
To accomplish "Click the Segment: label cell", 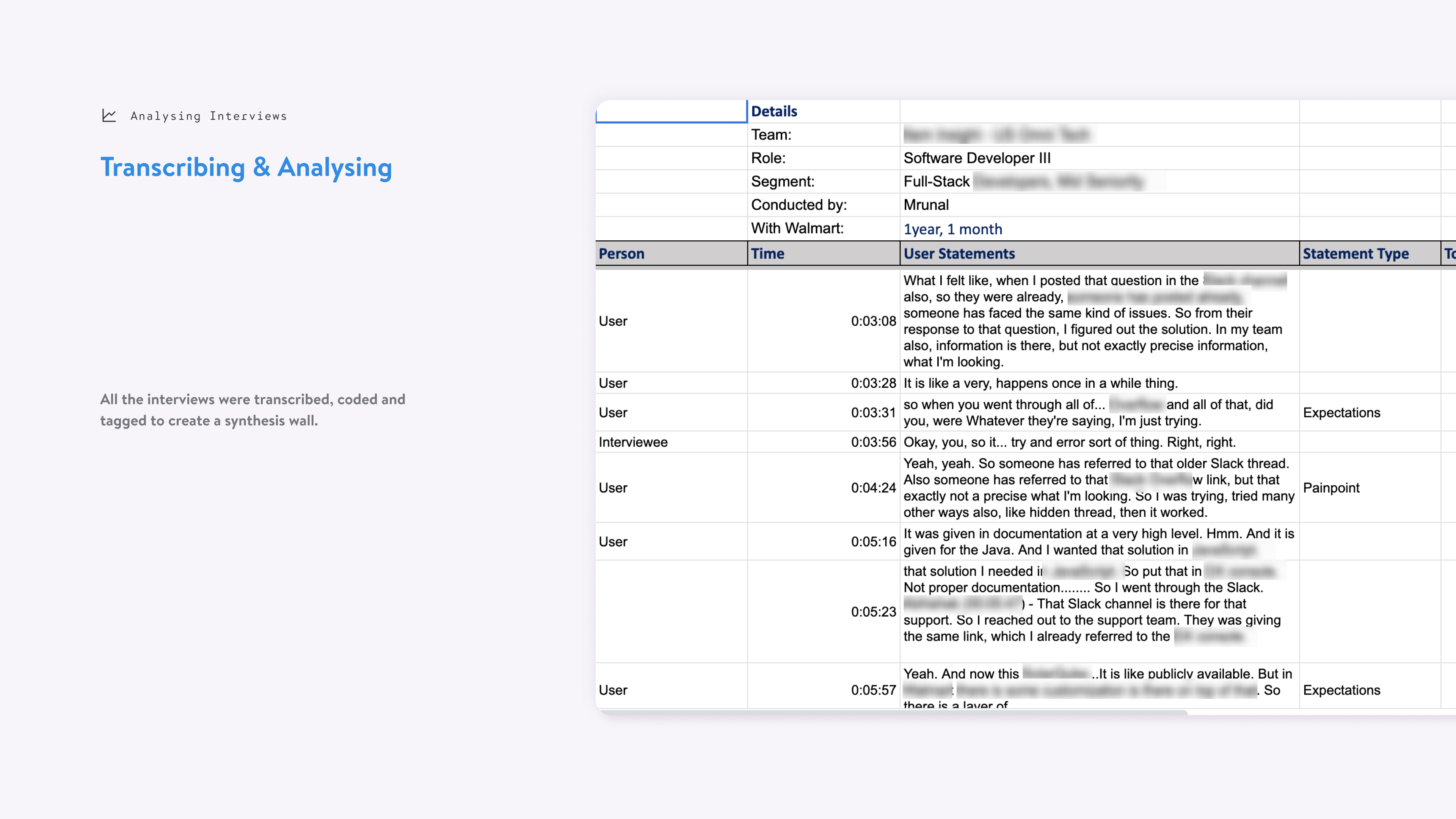I will [824, 182].
